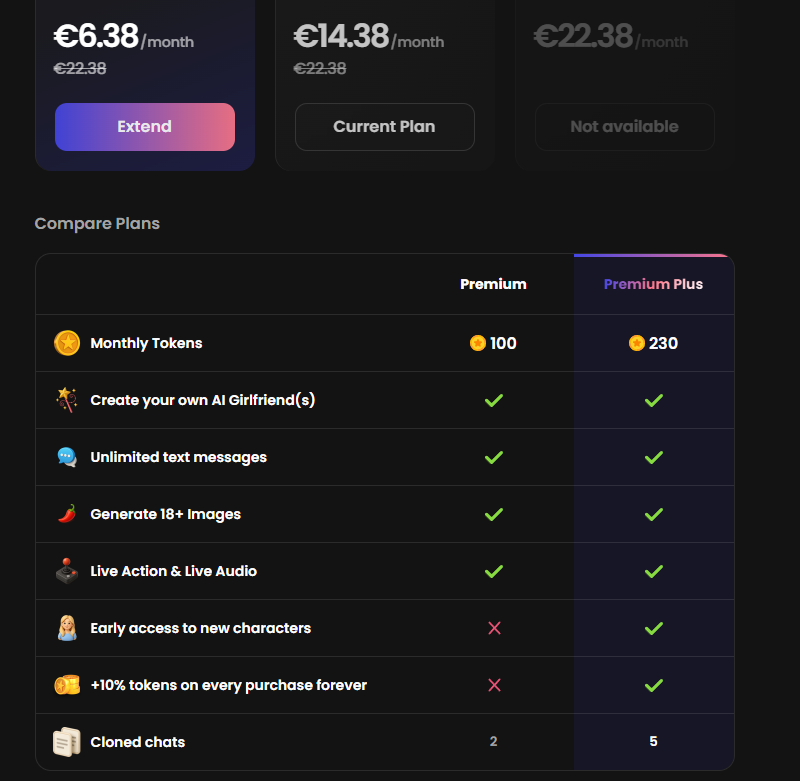
Task: Click the Not available button
Action: [x=624, y=127]
